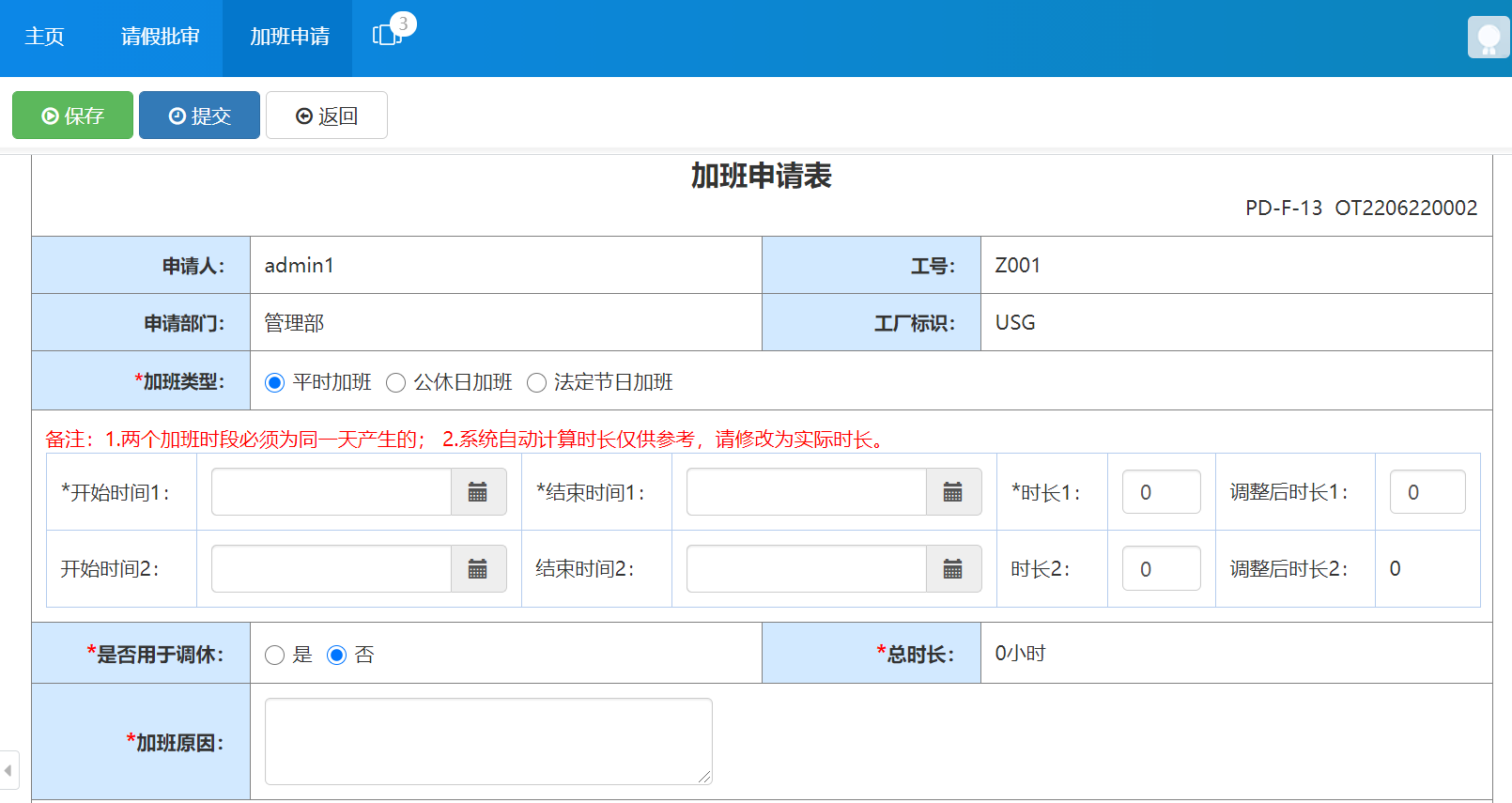Image resolution: width=1512 pixels, height=803 pixels.
Task: Open calendar picker for 开始时间2
Action: click(x=478, y=569)
